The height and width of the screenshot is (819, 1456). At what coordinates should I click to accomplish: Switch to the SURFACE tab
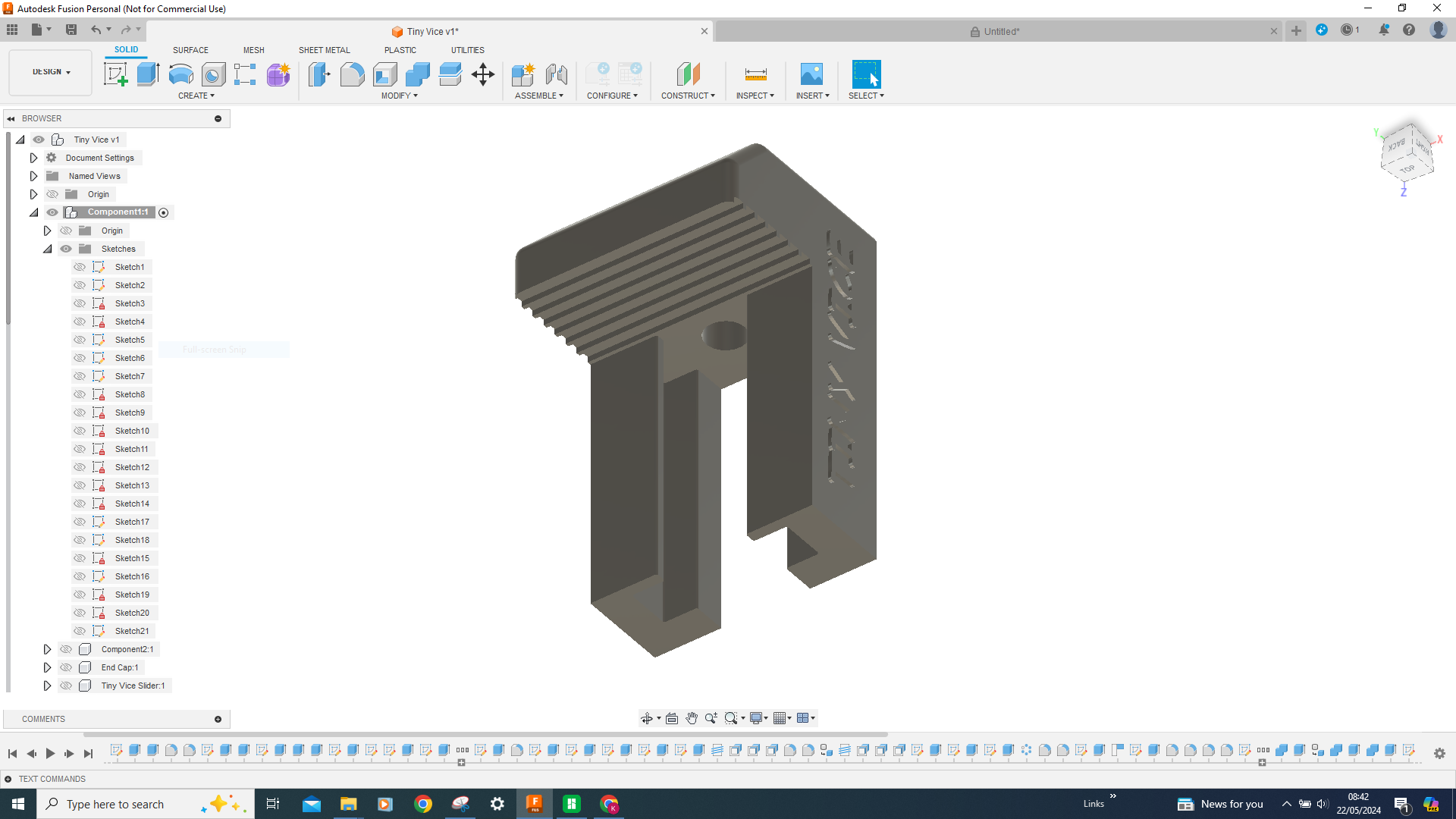click(190, 50)
